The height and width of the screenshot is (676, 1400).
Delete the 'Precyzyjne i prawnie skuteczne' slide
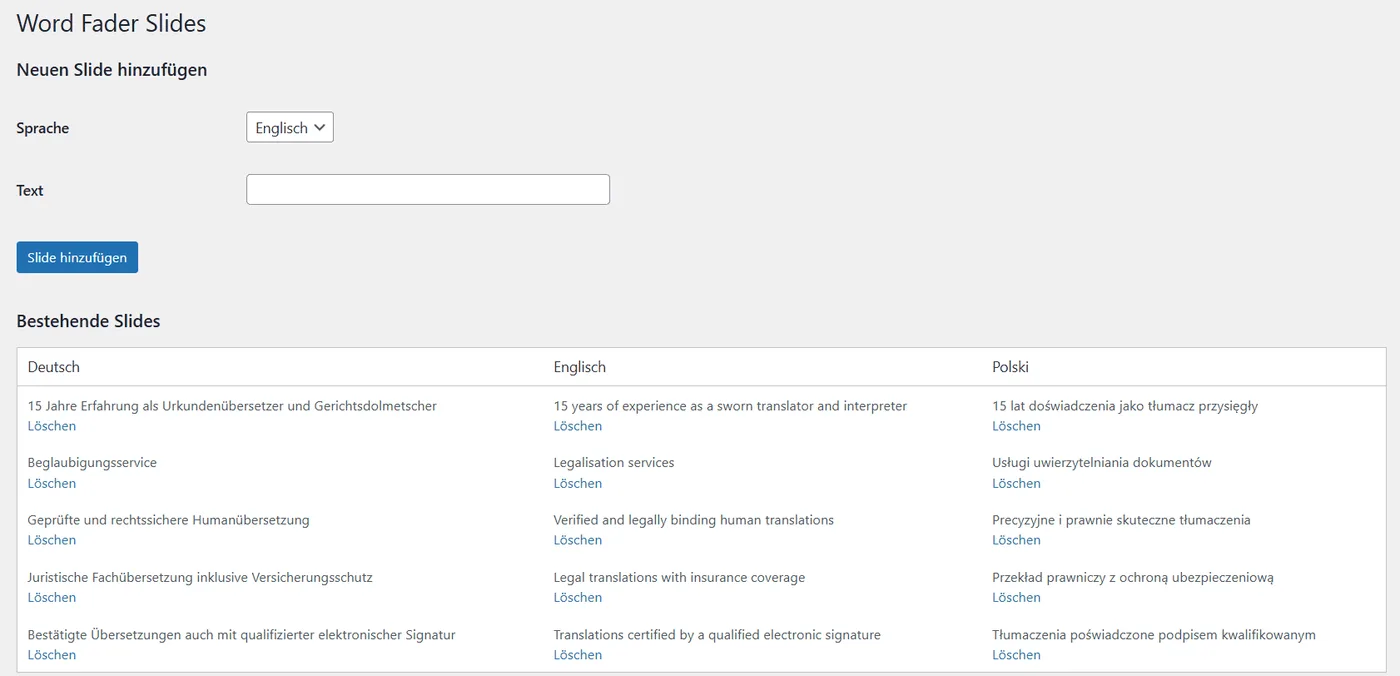(x=1016, y=540)
